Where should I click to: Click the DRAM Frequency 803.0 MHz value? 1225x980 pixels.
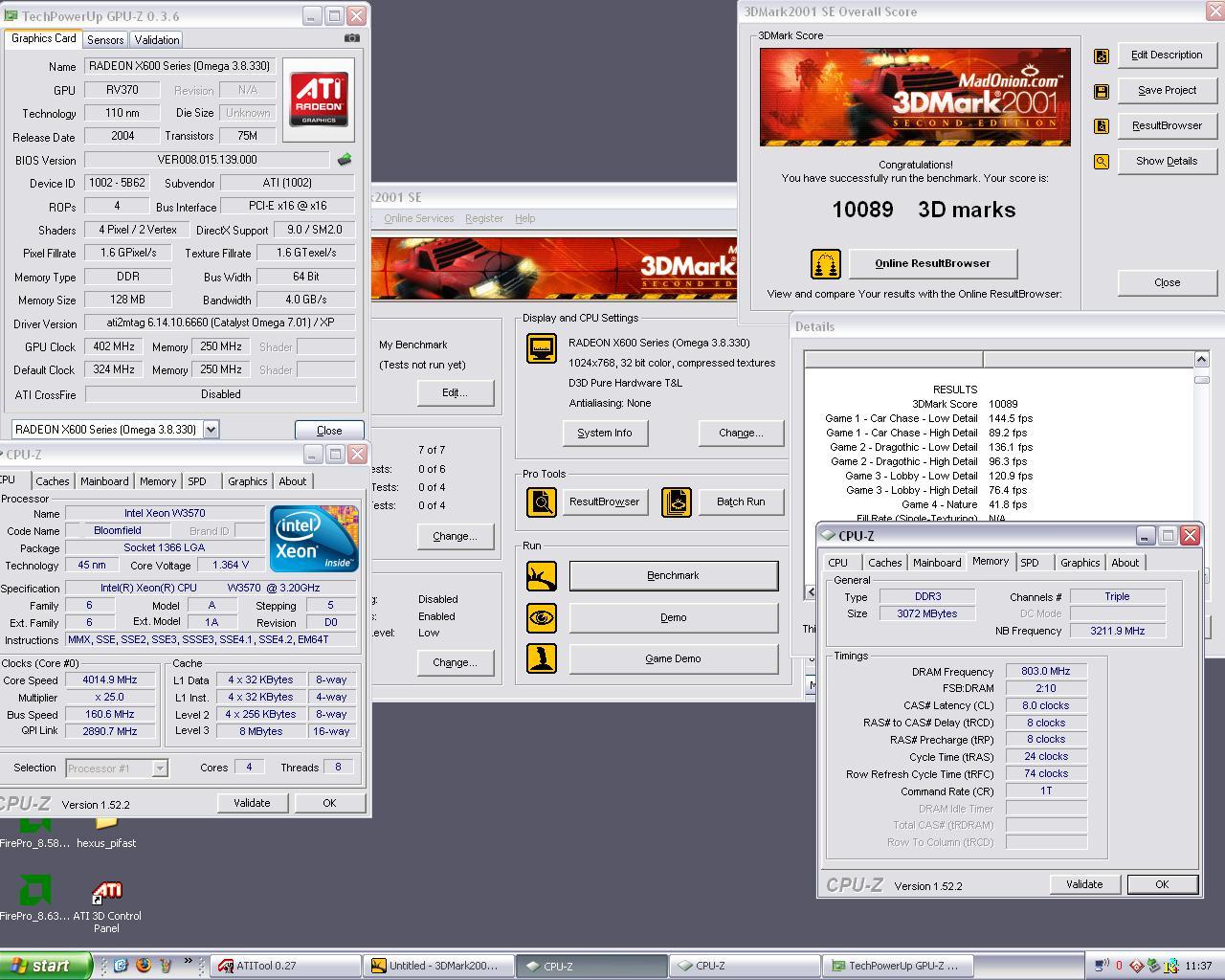pos(1046,672)
